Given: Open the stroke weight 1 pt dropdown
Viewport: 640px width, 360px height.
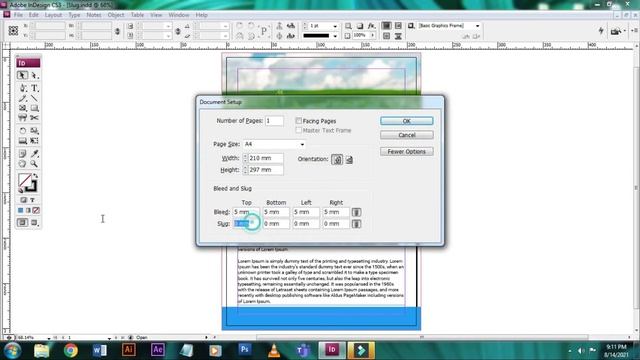Looking at the screenshot, I should pyautogui.click(x=335, y=26).
